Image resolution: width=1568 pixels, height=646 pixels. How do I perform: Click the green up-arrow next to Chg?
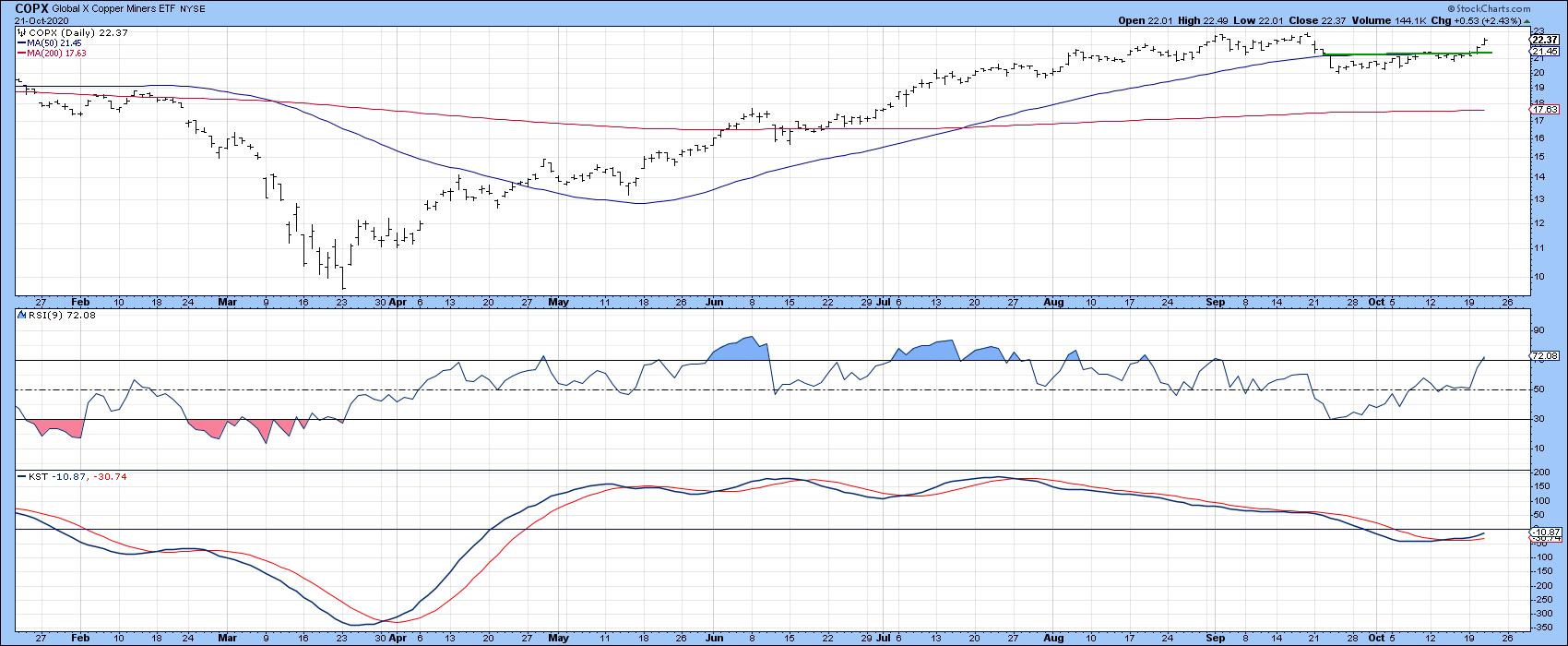pyautogui.click(x=1525, y=19)
